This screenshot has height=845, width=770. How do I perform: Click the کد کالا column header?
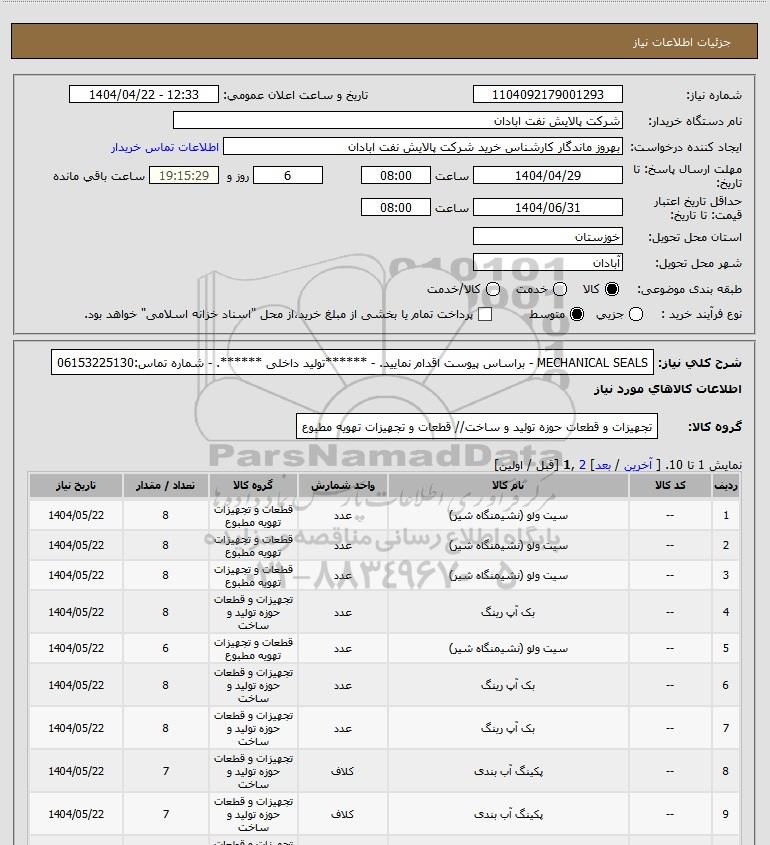click(670, 486)
